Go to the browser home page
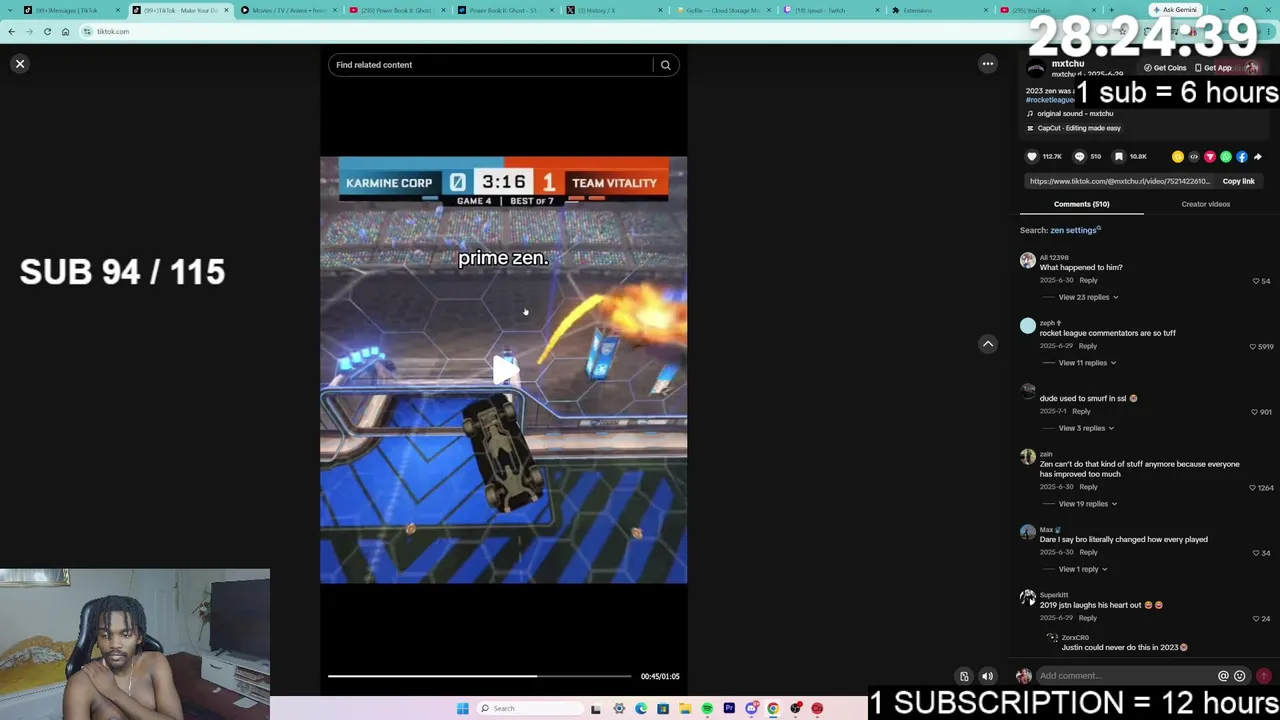 coord(65,32)
